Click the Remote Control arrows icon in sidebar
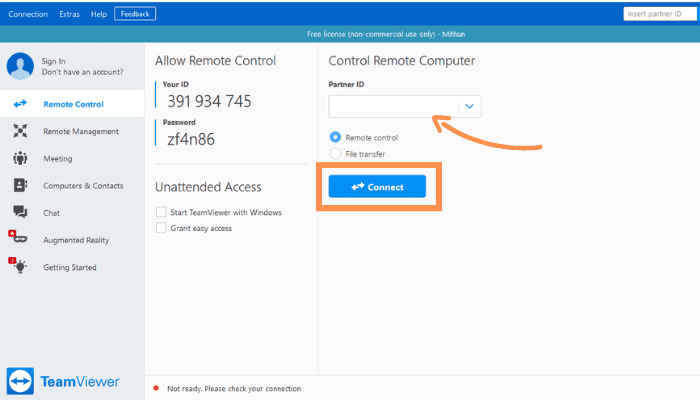 [20, 104]
